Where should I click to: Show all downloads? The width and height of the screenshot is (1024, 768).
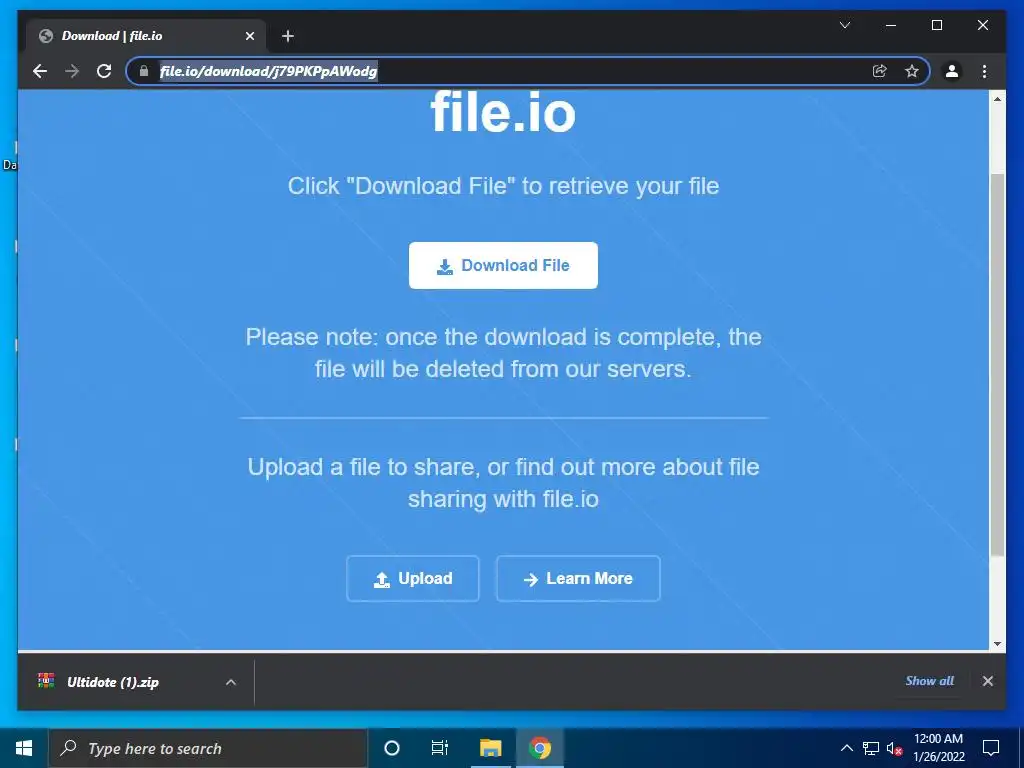[x=929, y=680]
